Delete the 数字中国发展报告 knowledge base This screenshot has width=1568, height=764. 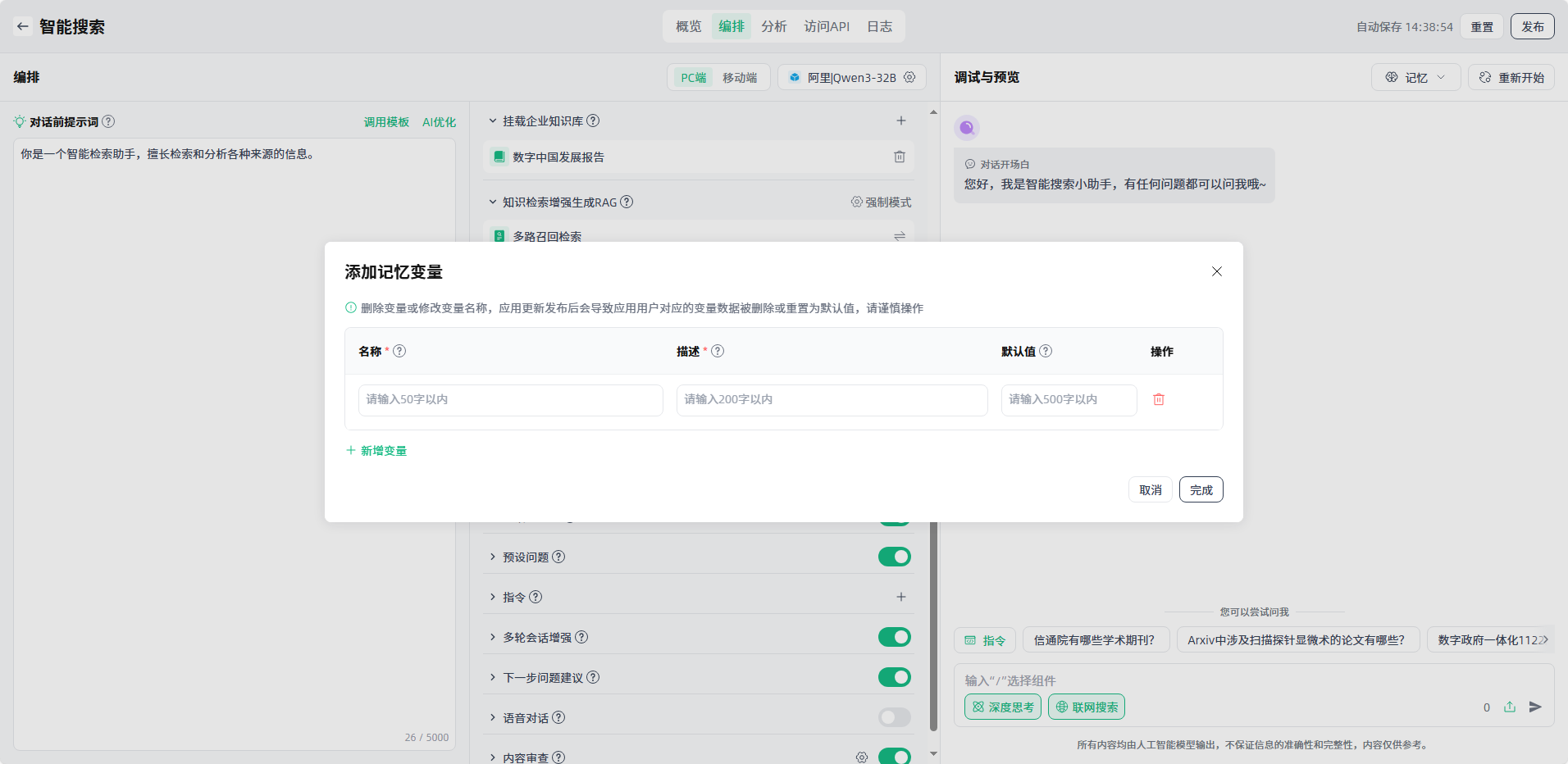tap(900, 157)
